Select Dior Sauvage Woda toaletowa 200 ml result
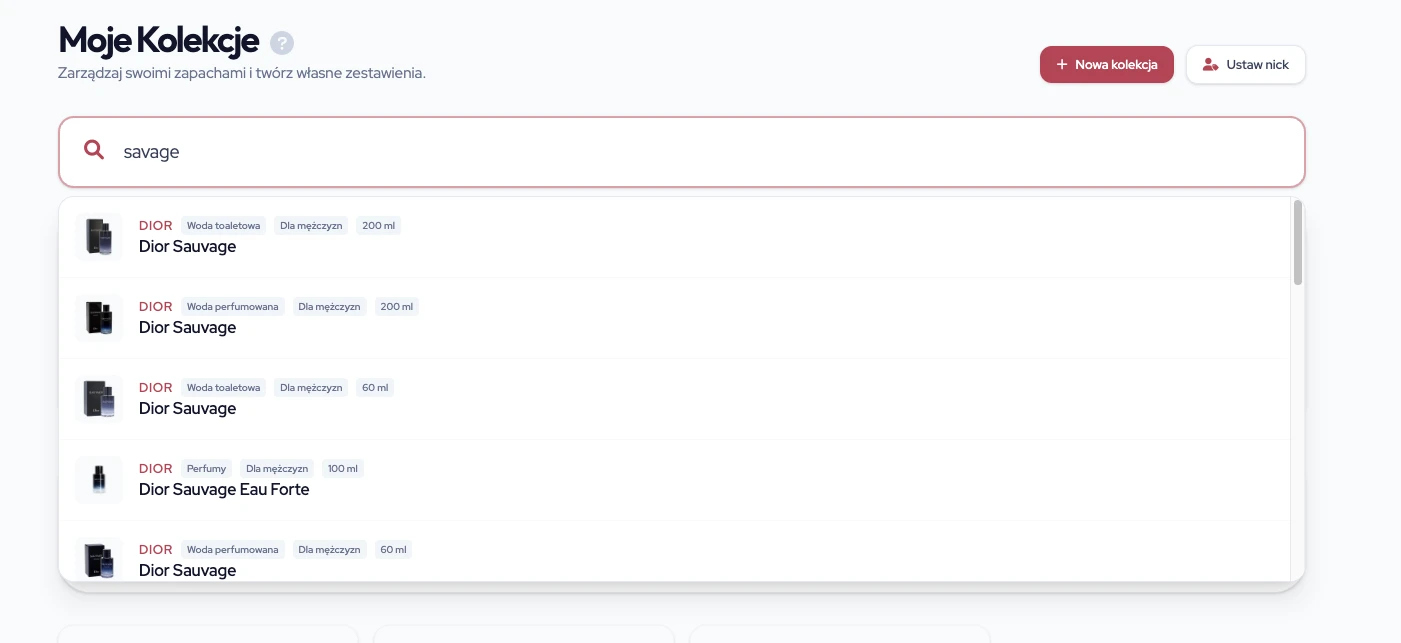Image resolution: width=1401 pixels, height=643 pixels. click(188, 247)
